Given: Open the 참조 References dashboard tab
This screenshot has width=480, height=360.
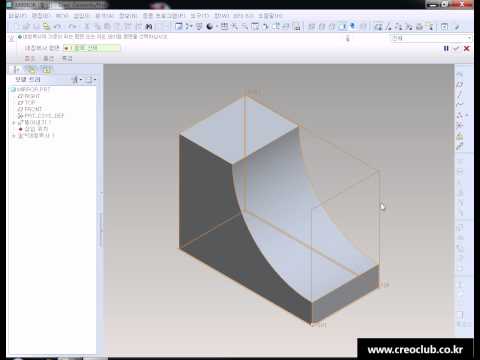Looking at the screenshot, I should click(x=29, y=59).
